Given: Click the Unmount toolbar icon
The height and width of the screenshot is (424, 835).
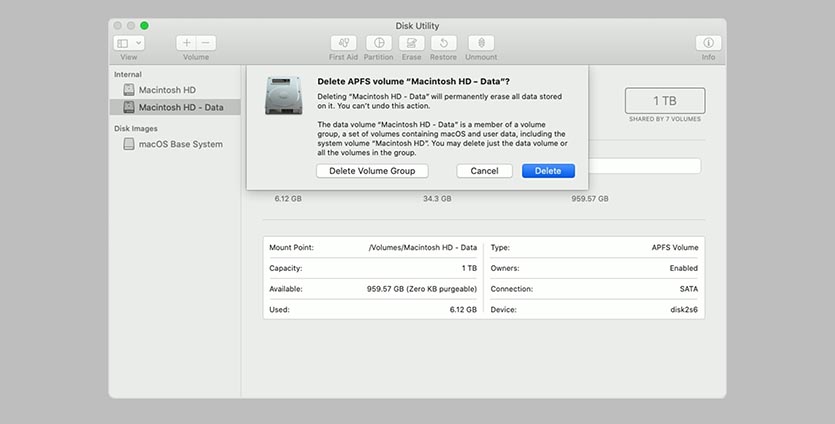Looking at the screenshot, I should [x=481, y=43].
